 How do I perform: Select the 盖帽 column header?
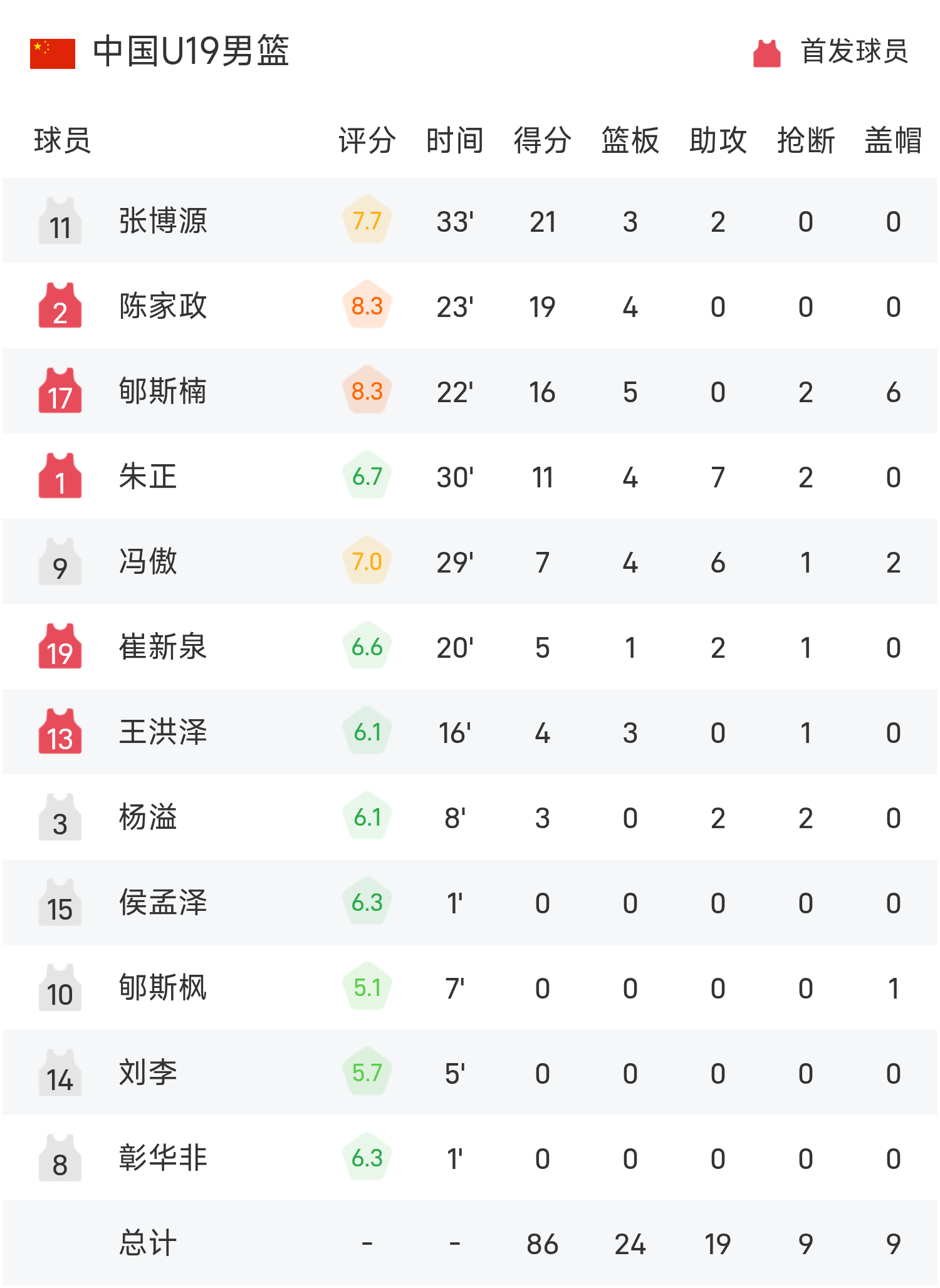pos(894,140)
